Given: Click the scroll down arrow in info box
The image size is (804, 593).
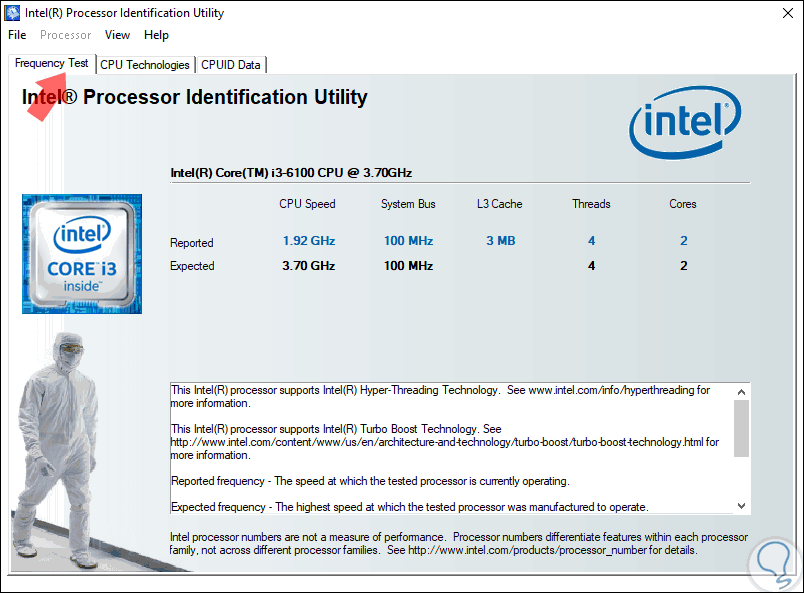Looking at the screenshot, I should 741,506.
